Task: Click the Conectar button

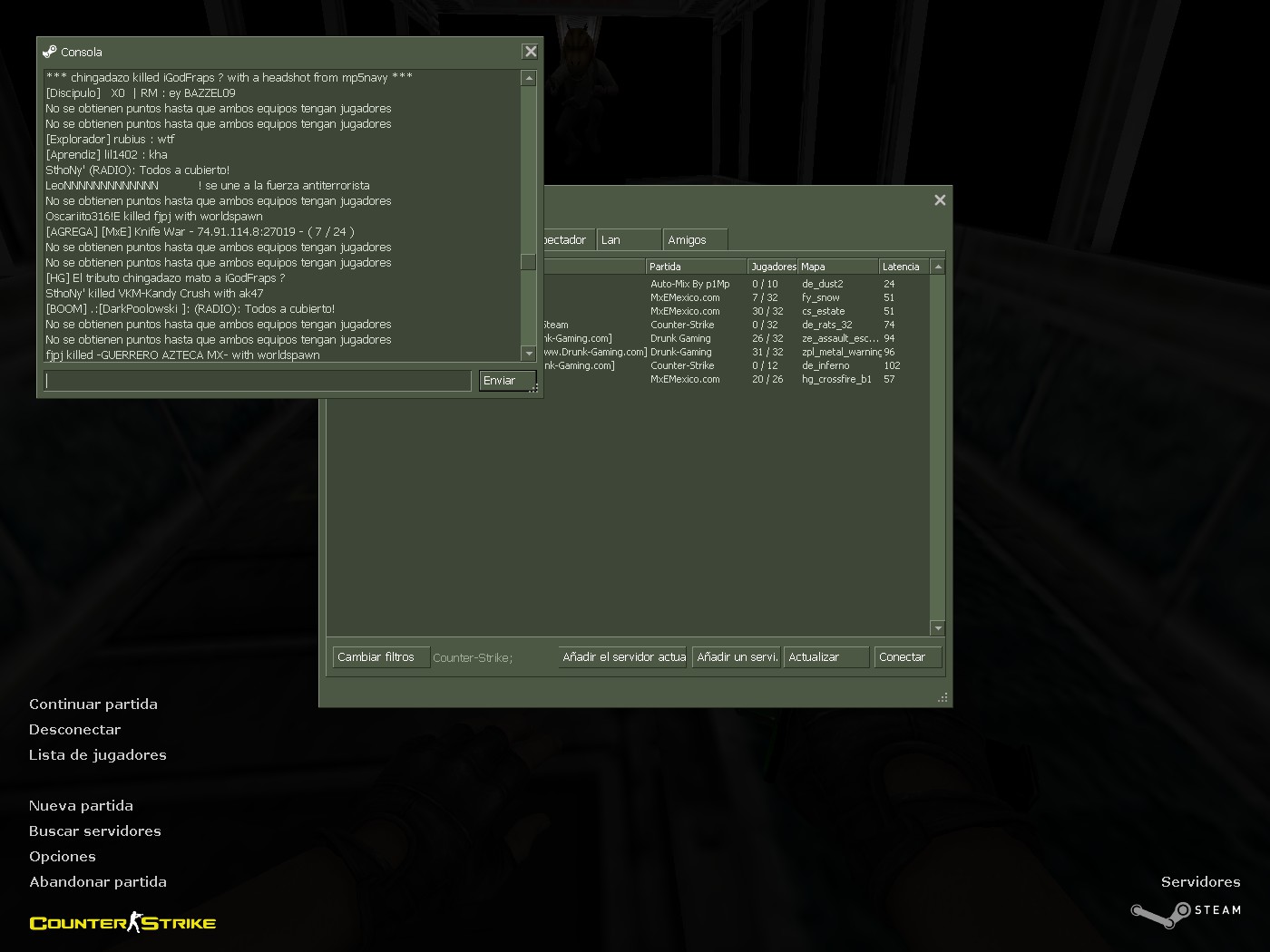Action: [x=908, y=657]
